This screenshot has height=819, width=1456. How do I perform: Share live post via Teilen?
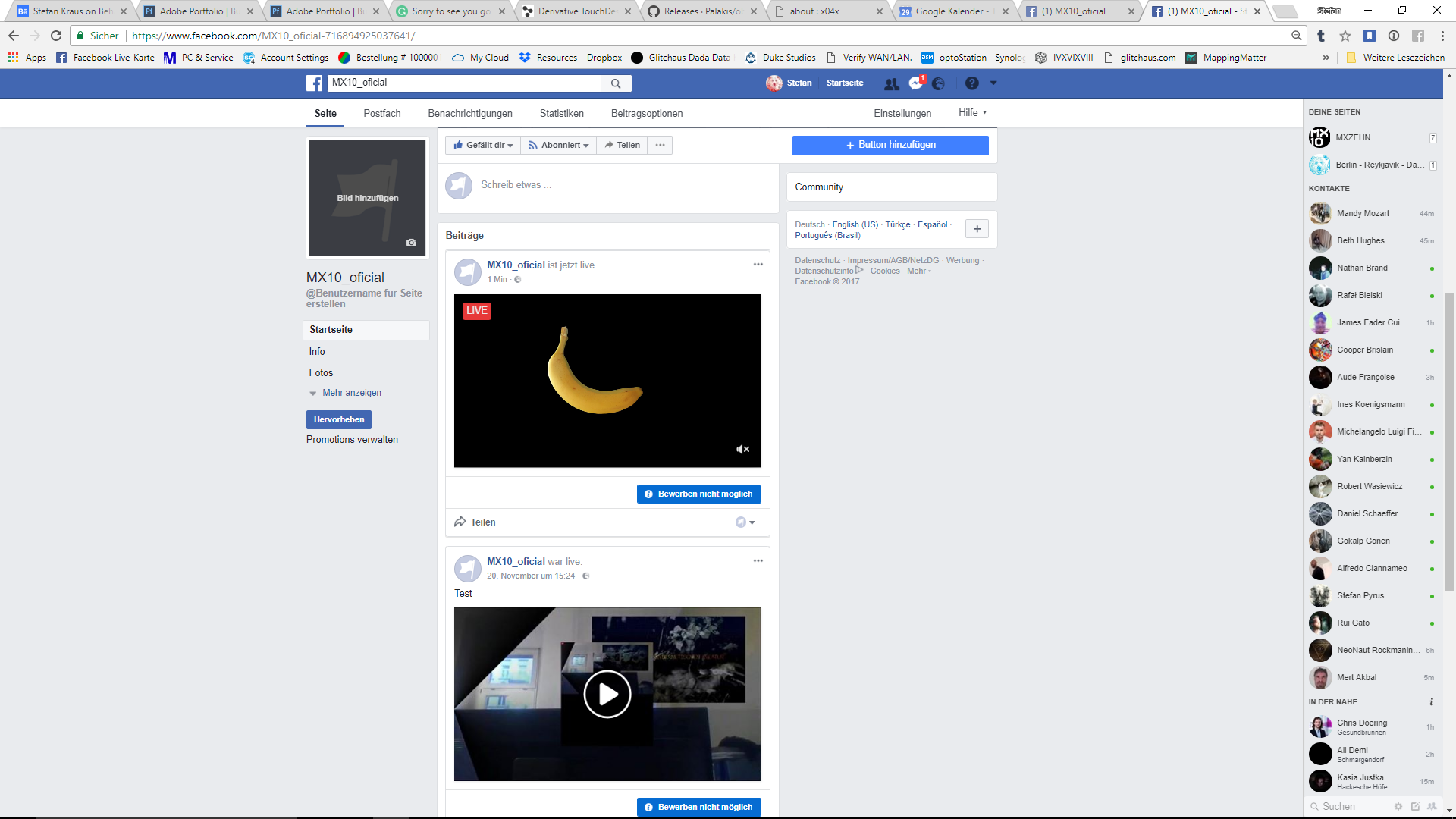(x=475, y=522)
